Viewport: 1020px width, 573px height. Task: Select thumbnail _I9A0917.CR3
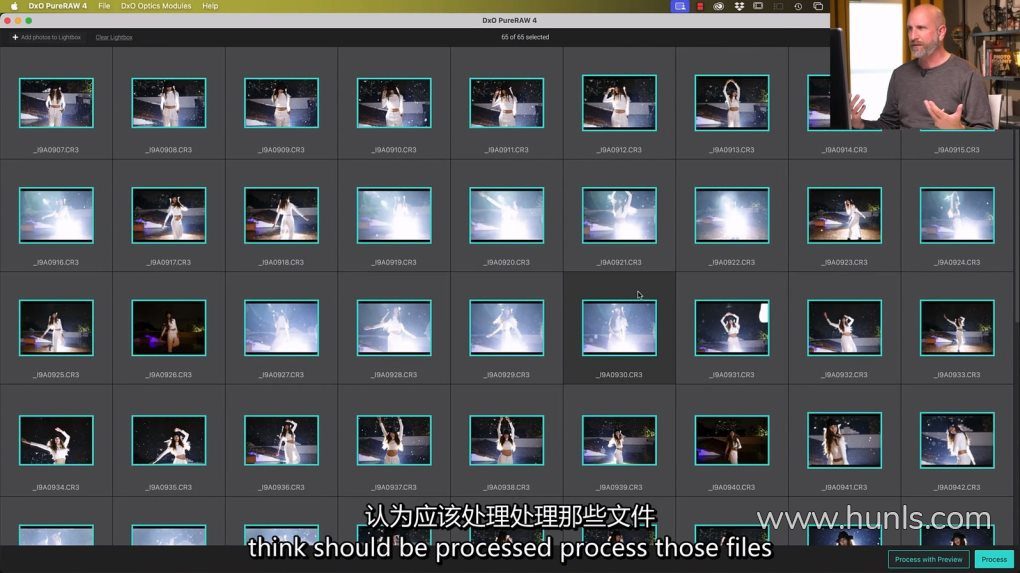pos(168,215)
